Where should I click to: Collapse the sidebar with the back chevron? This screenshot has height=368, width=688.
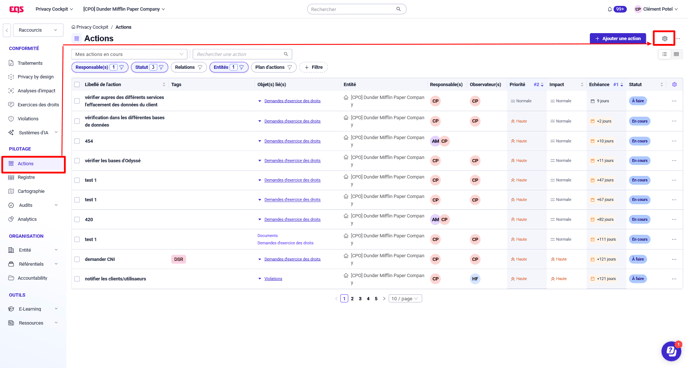click(7, 30)
